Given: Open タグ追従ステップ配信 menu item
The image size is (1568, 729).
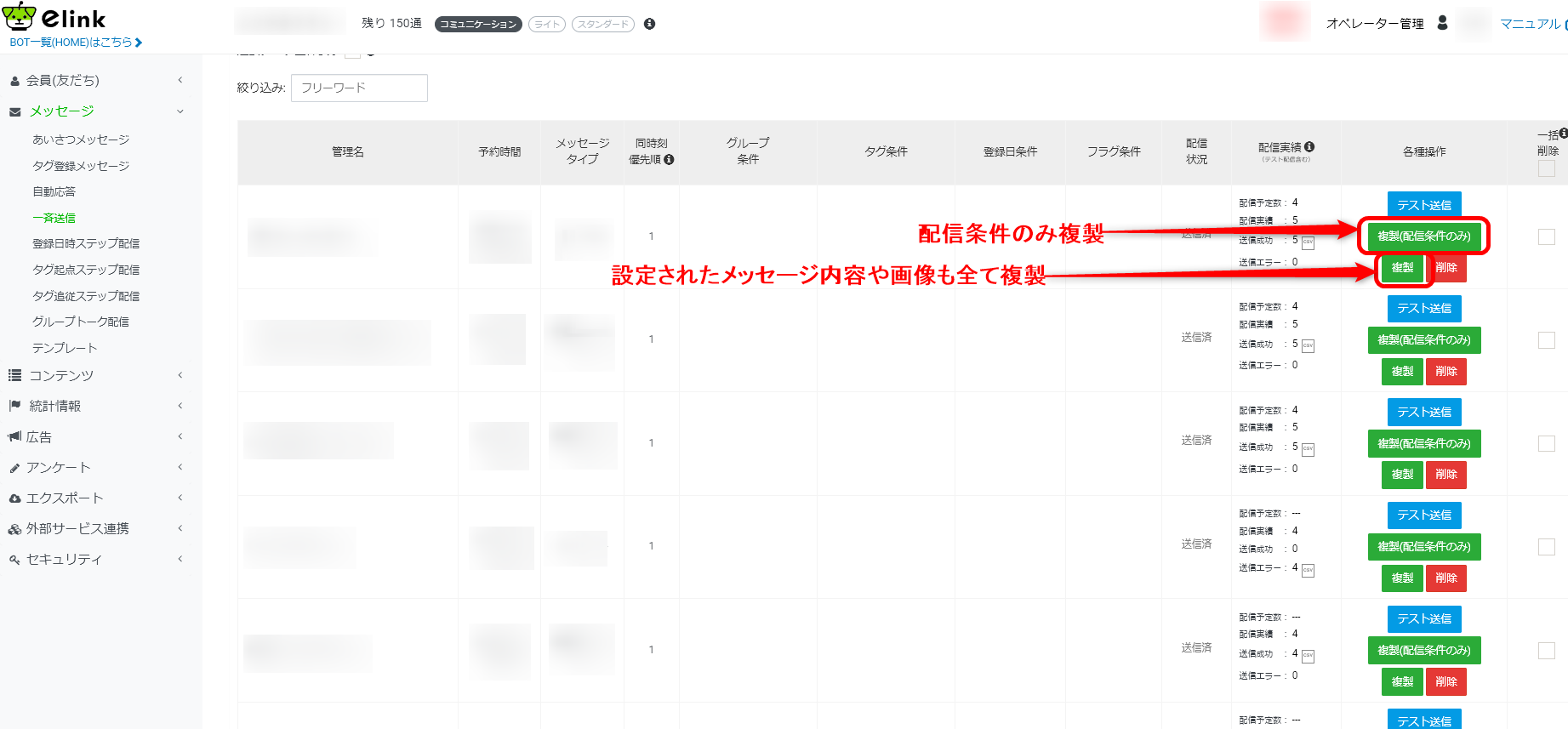Looking at the screenshot, I should pyautogui.click(x=86, y=296).
